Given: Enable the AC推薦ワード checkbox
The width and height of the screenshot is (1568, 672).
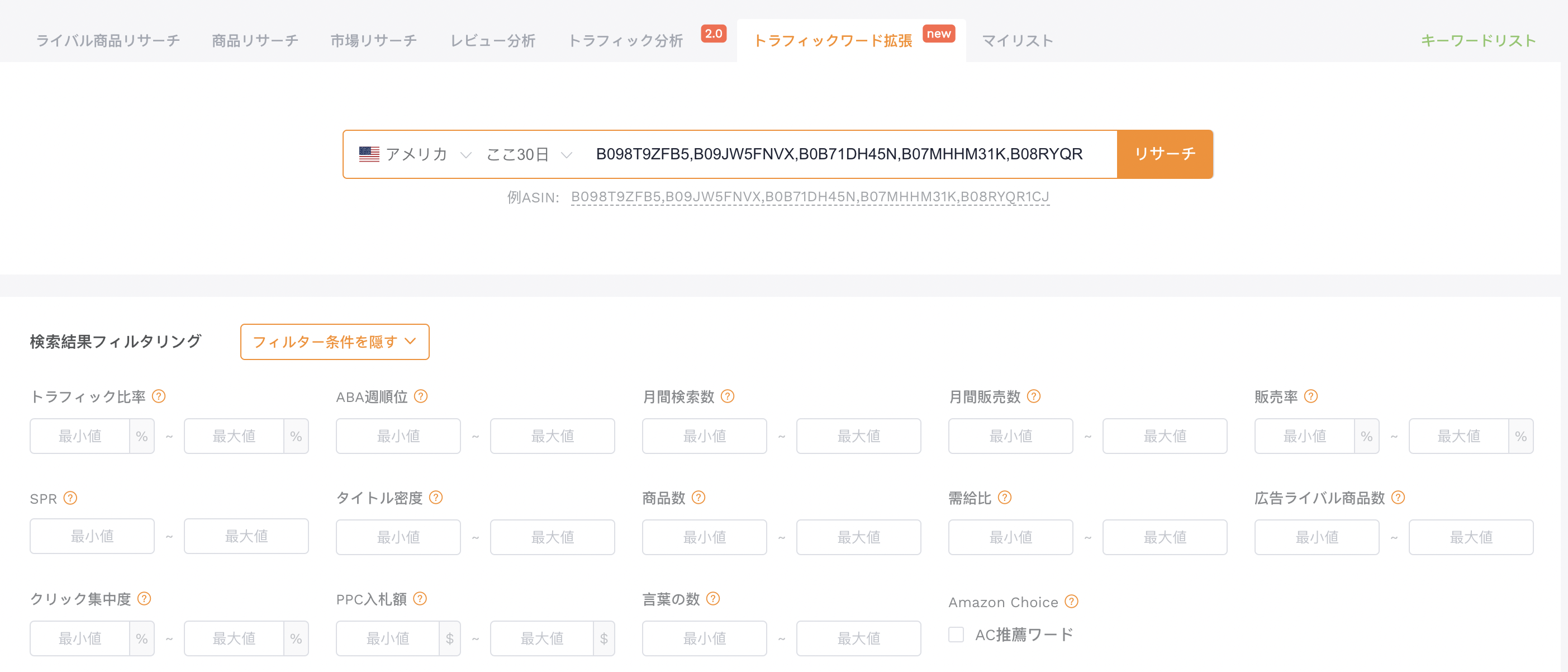Looking at the screenshot, I should click(956, 634).
